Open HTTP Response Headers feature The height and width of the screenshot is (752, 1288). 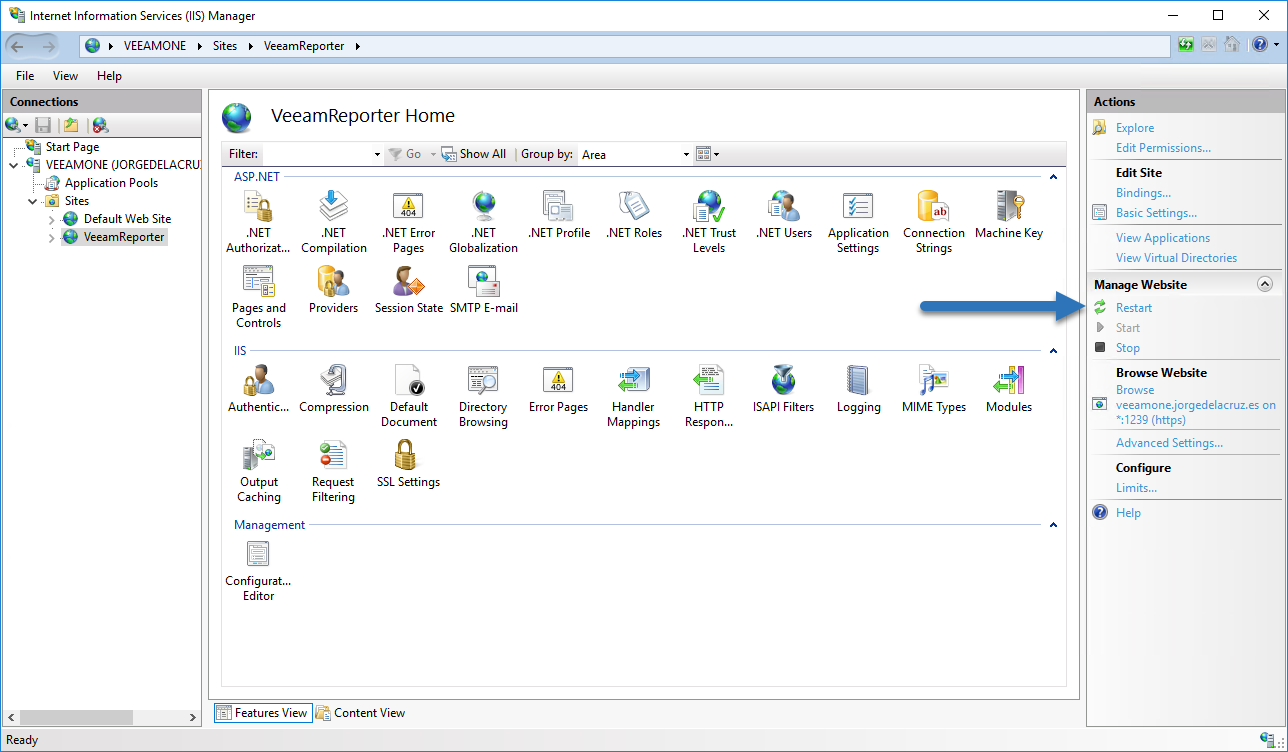coord(709,396)
